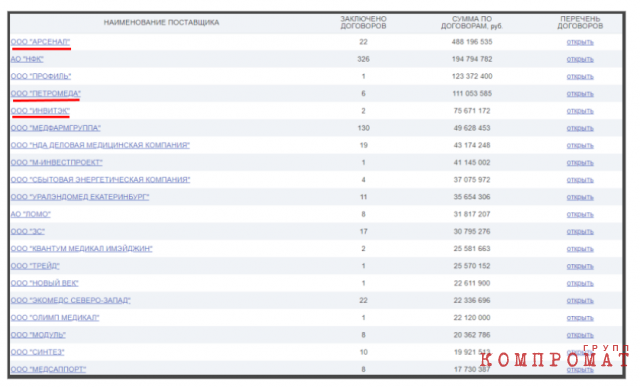Open the ООО "УРАЛЭНДОМЕД ЕКАТЕРИНБУРГ" supplier link
640x387 pixels.
coord(80,197)
